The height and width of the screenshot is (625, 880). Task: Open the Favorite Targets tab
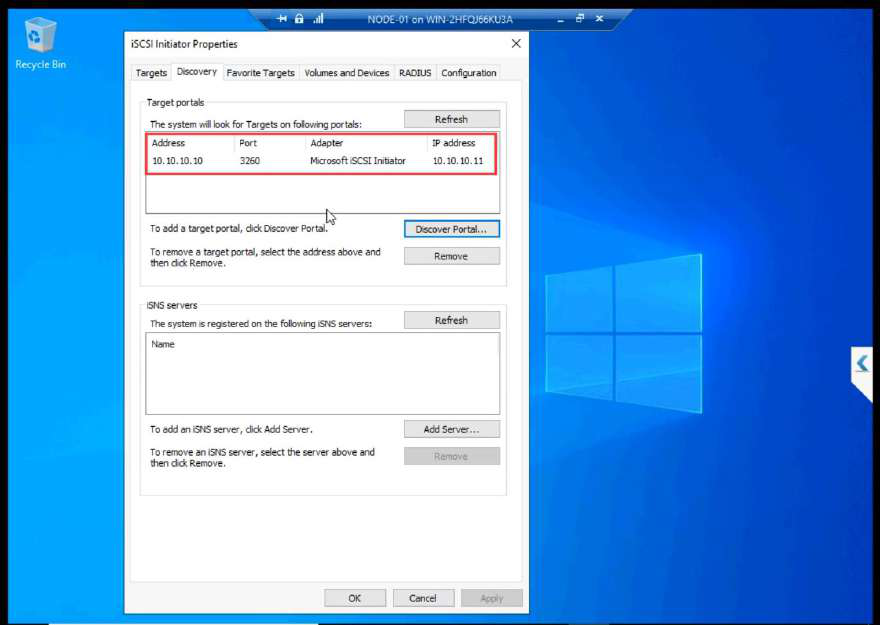tap(260, 73)
